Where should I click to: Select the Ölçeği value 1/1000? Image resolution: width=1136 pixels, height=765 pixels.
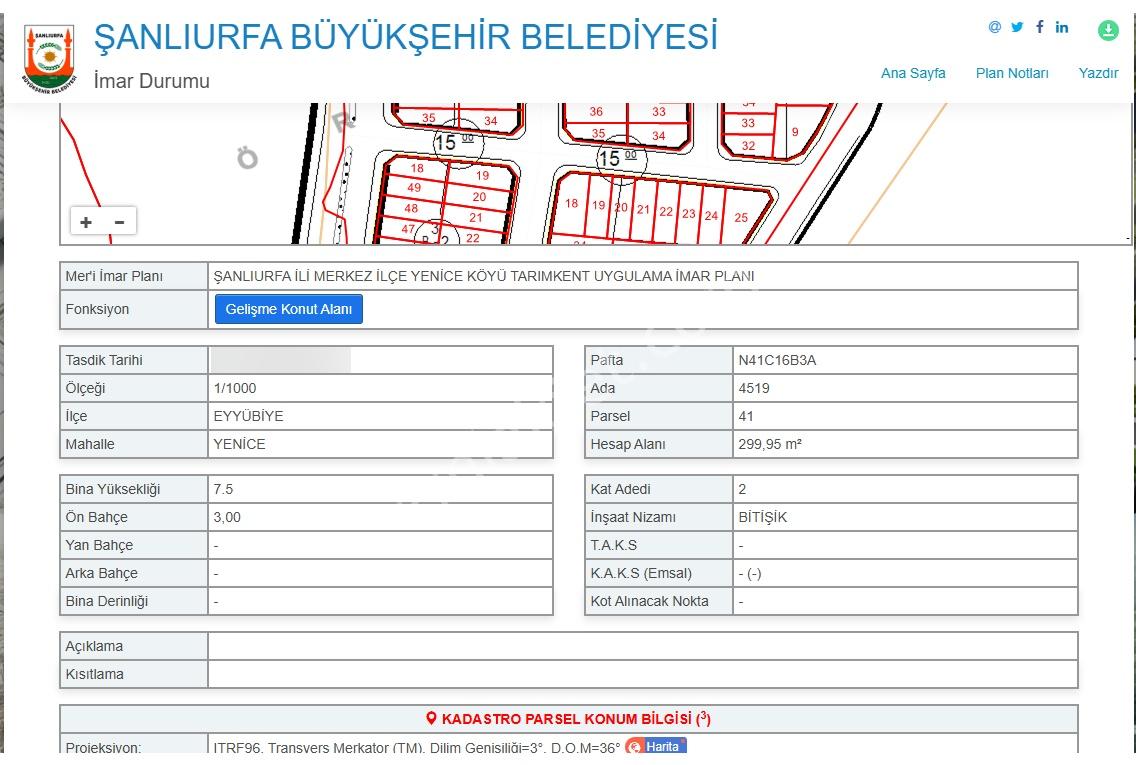tap(235, 388)
